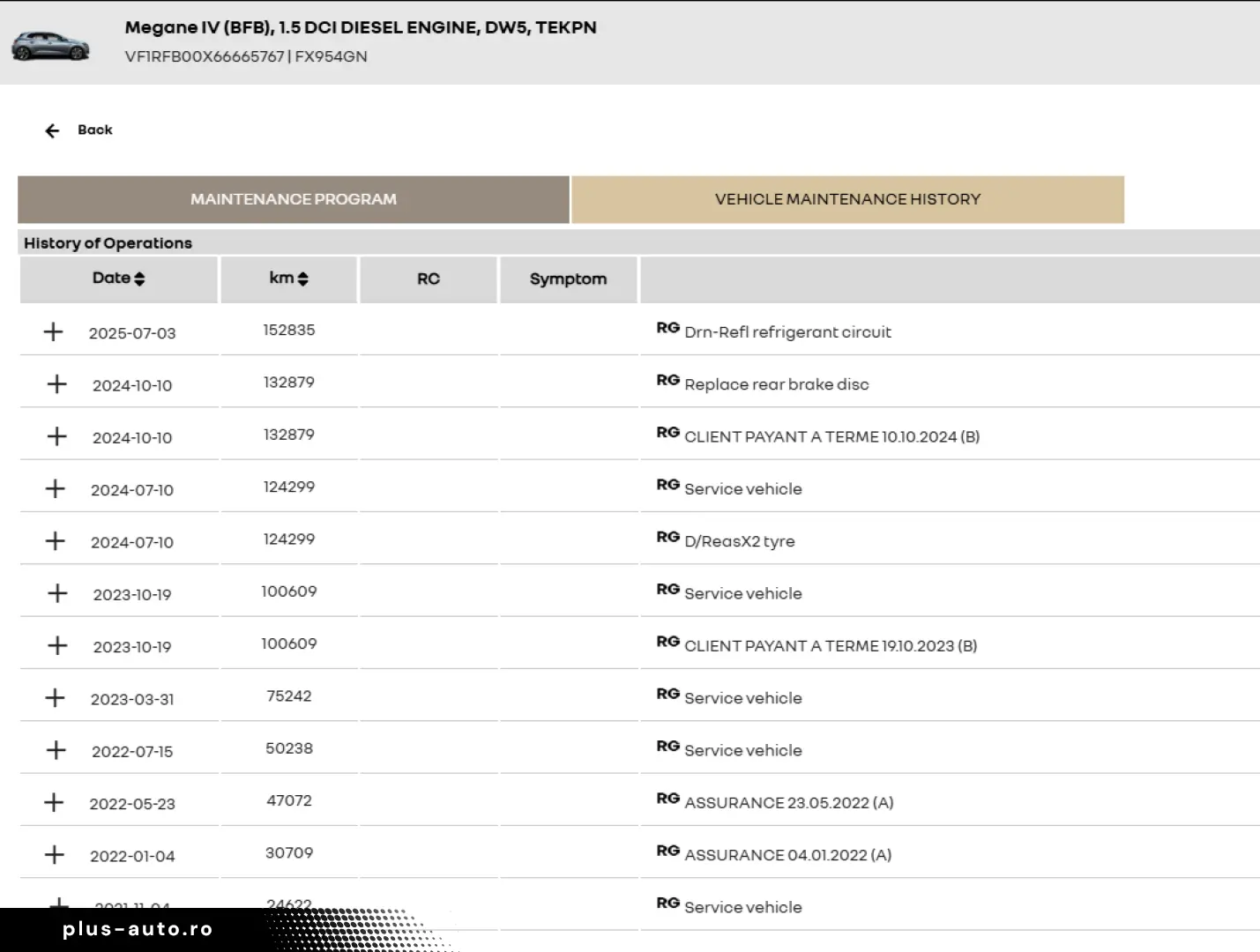Viewport: 1260px width, 952px height.
Task: Switch to Maintenance Program tab
Action: click(293, 199)
